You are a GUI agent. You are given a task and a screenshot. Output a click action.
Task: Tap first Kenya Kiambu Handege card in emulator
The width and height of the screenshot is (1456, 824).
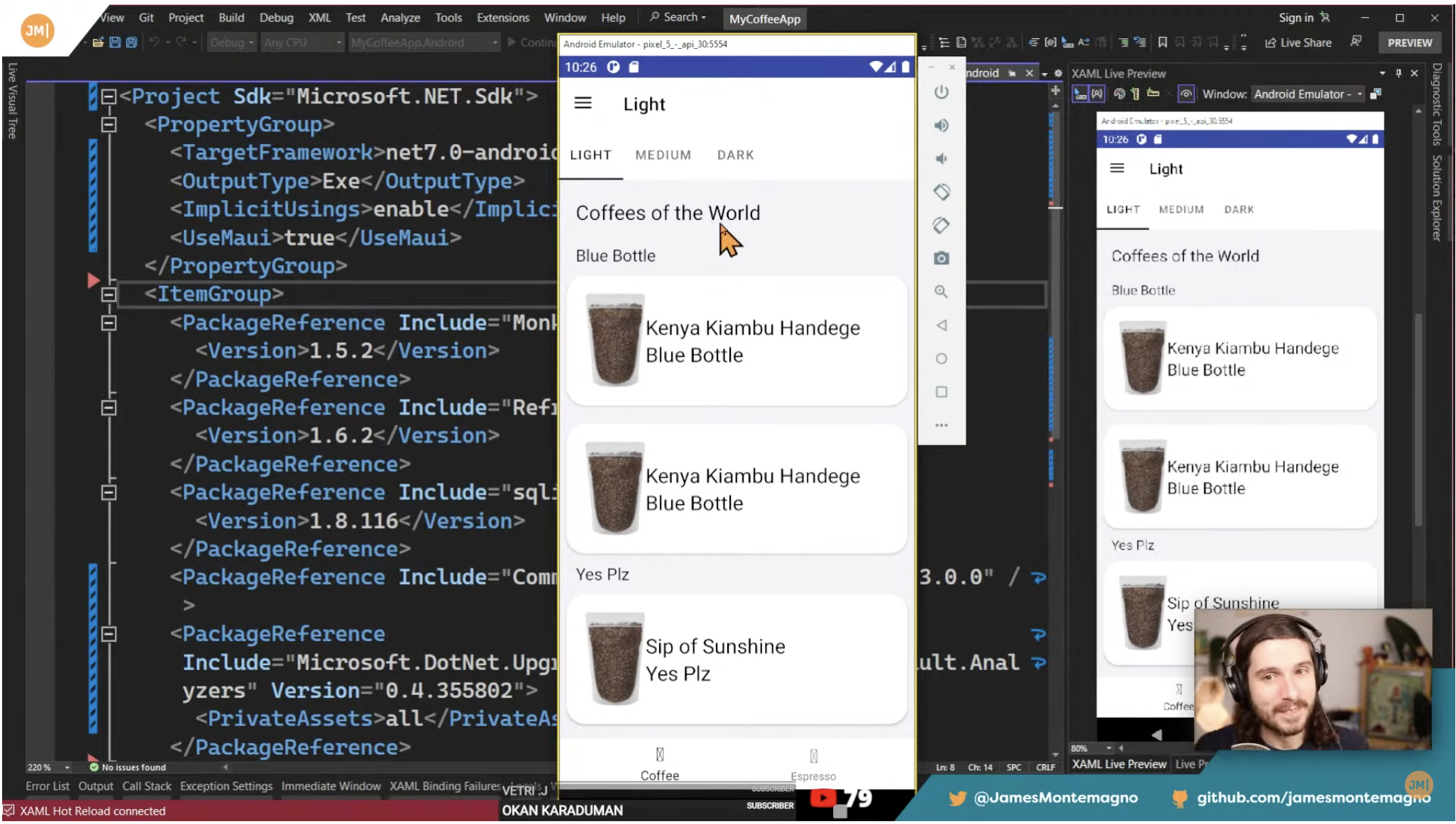737,341
